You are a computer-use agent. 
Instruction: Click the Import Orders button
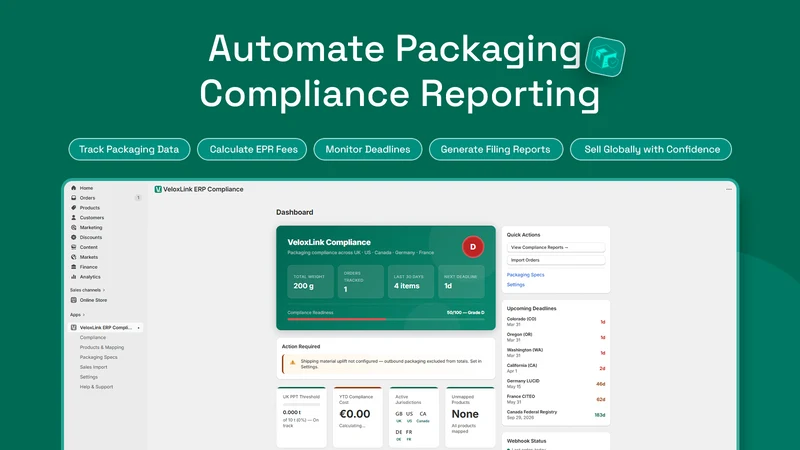point(556,260)
